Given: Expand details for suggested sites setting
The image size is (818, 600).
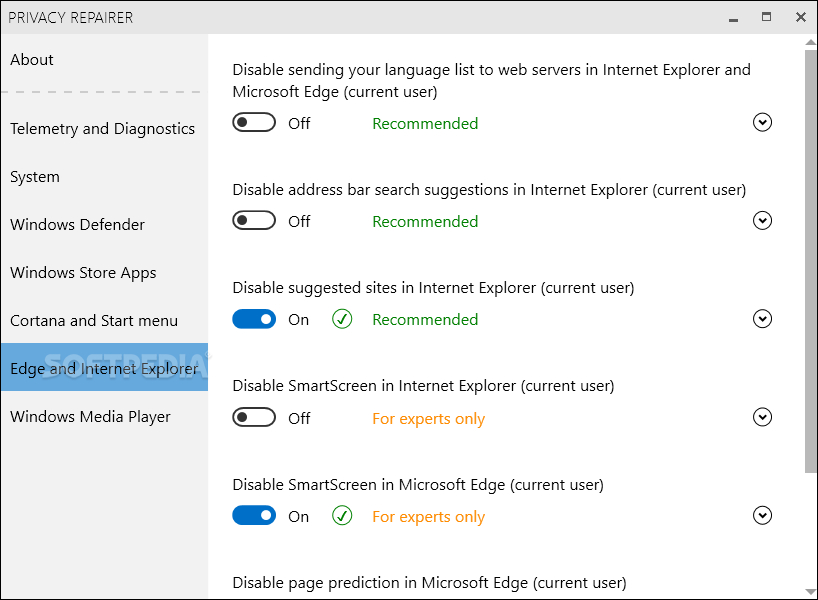Looking at the screenshot, I should (762, 319).
